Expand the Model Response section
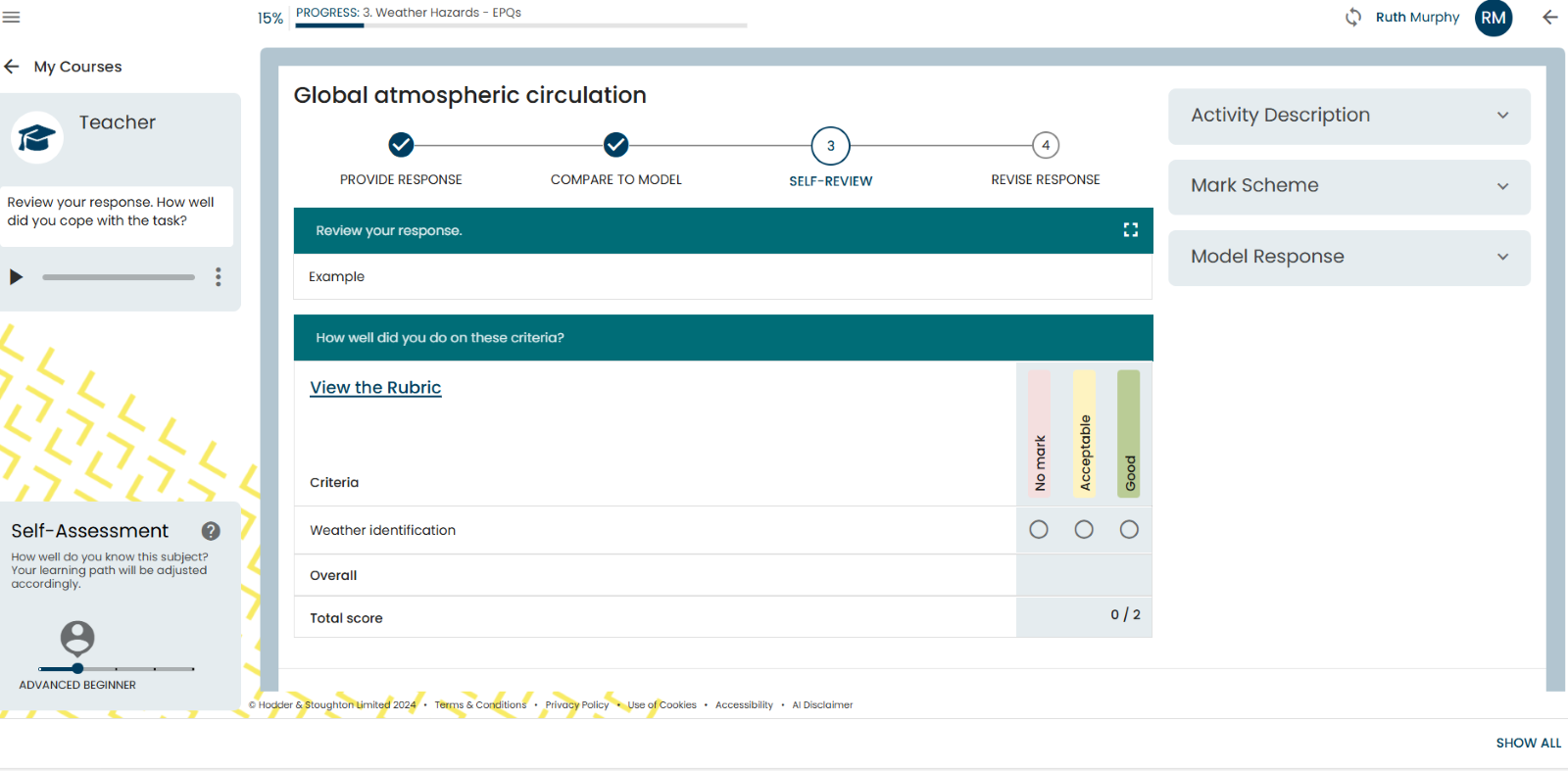This screenshot has height=771, width=1568. pyautogui.click(x=1349, y=257)
